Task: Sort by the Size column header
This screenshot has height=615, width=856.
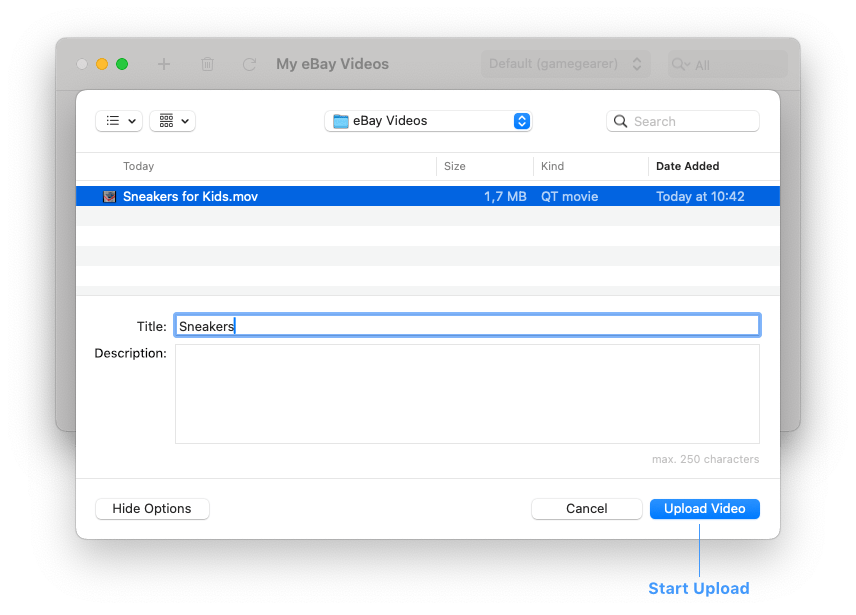Action: click(x=454, y=166)
